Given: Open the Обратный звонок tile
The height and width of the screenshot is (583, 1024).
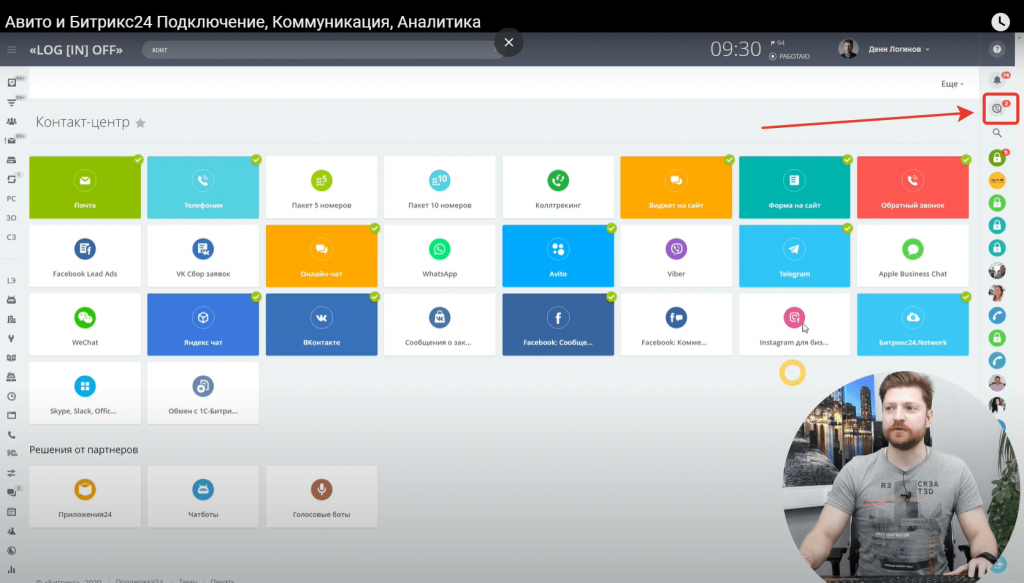Looking at the screenshot, I should tap(912, 187).
